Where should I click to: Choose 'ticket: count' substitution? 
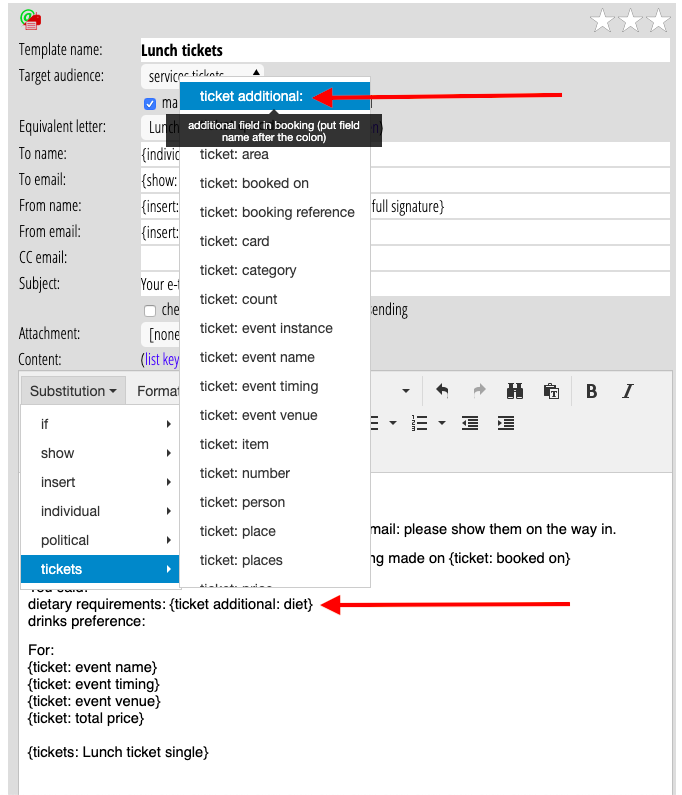click(x=275, y=299)
